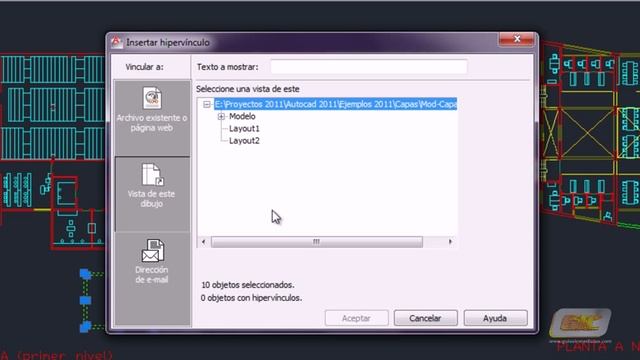The width and height of the screenshot is (640, 360).
Task: Click the '0 objetos con hipervínculos.' text
Action: (251, 298)
